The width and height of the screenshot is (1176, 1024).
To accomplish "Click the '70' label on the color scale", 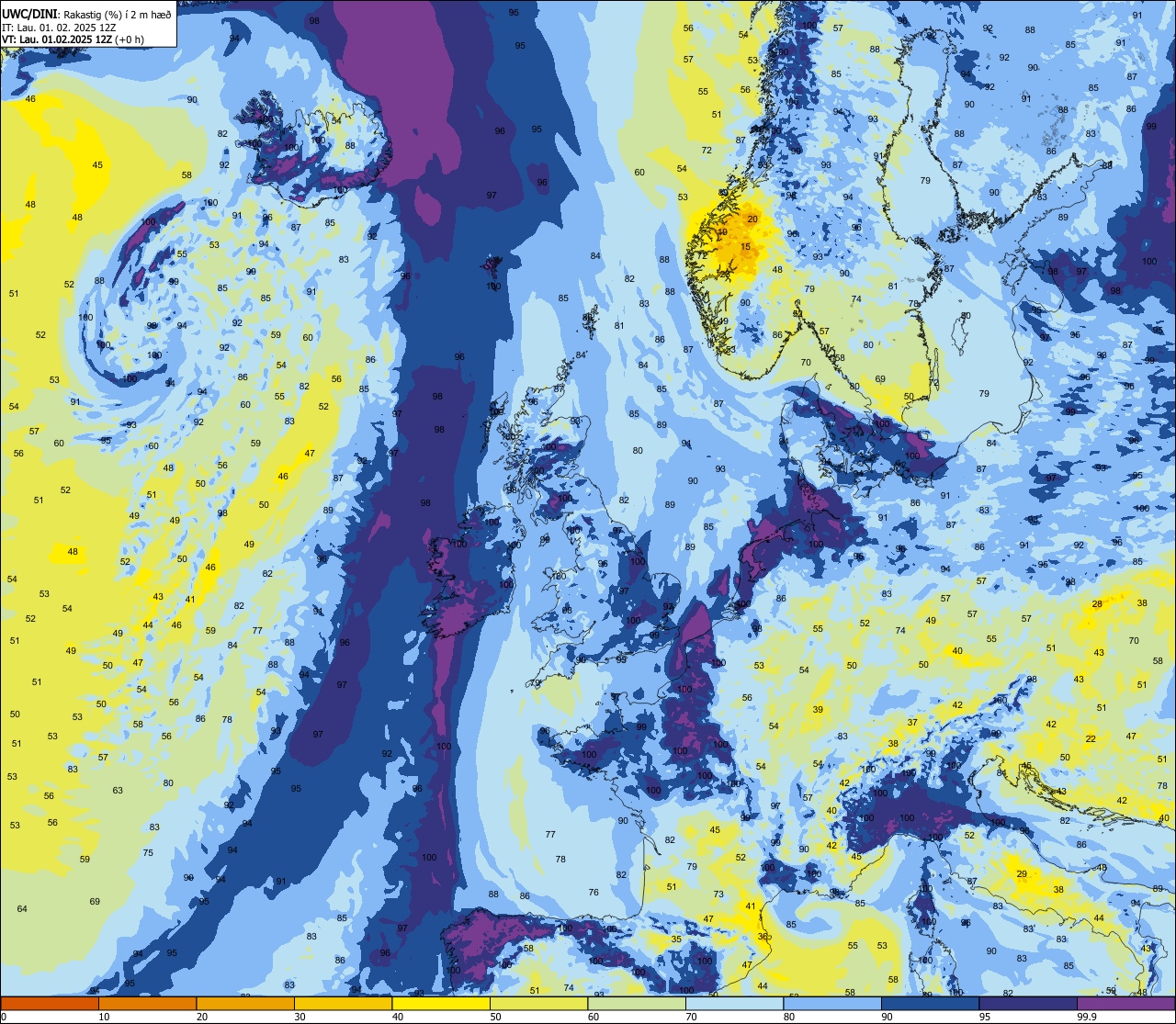I will coord(691,1017).
